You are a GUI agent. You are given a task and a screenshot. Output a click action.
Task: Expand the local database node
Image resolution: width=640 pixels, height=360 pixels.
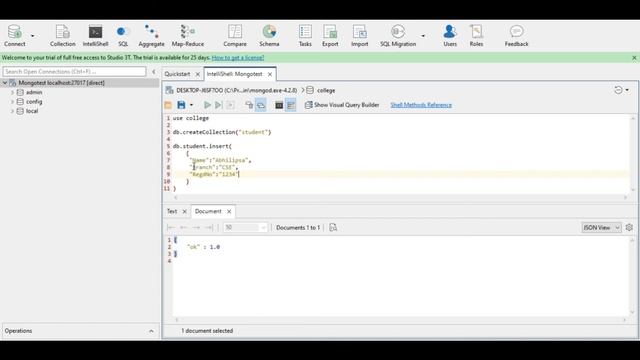click(12, 111)
